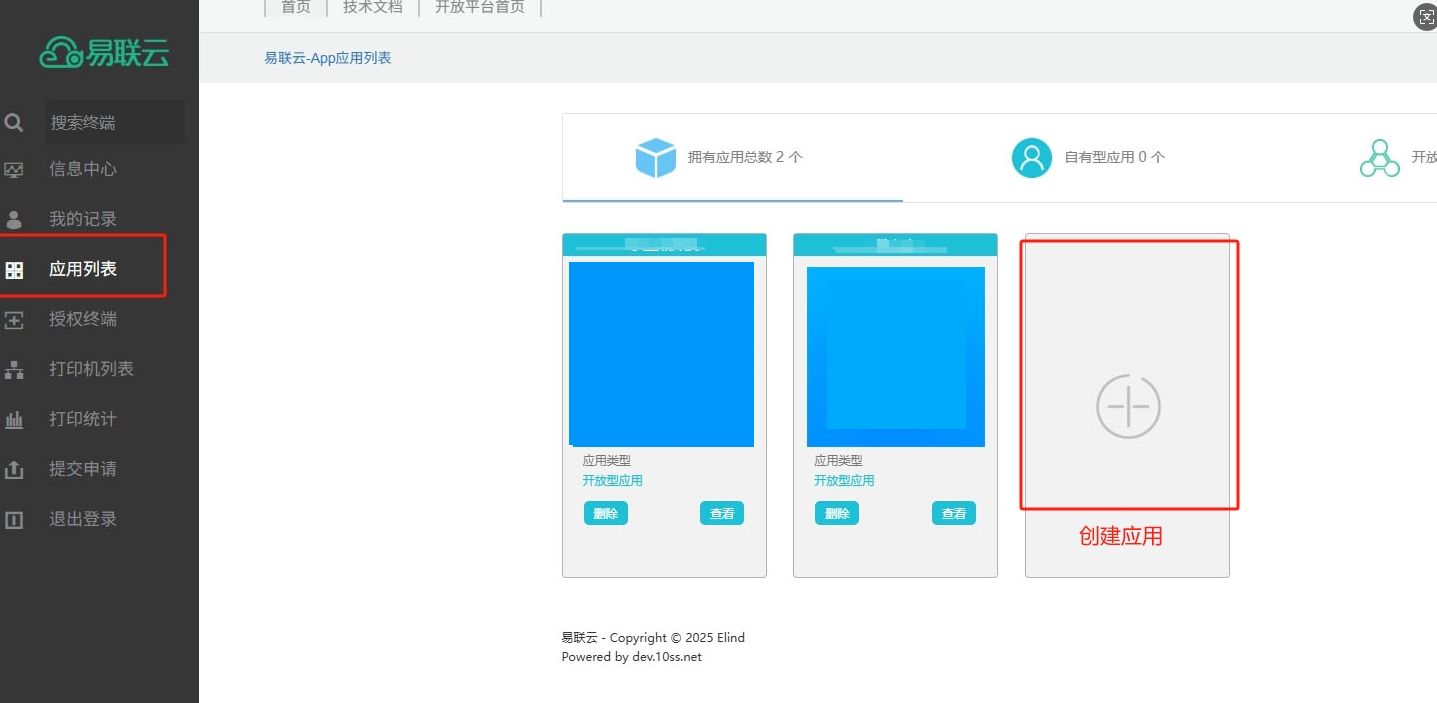
Task: Open the 技术文档 top navigation item
Action: [x=372, y=7]
